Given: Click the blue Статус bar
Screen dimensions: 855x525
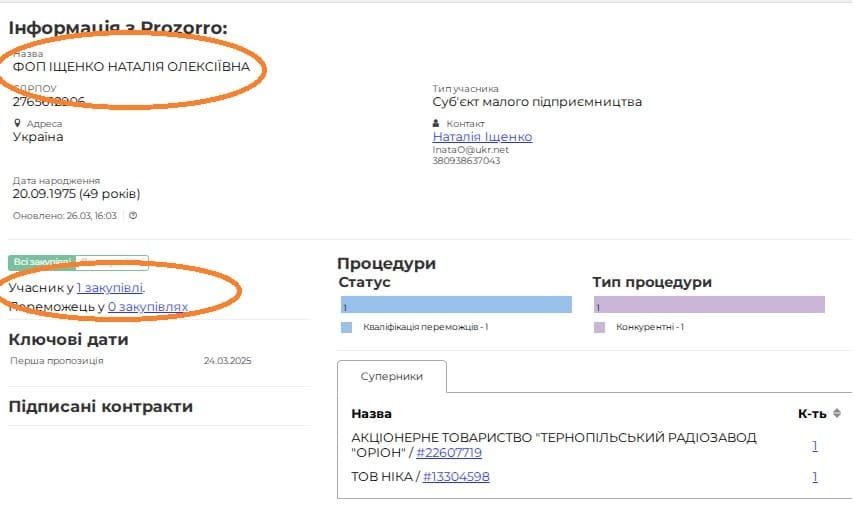Looking at the screenshot, I should point(455,306).
